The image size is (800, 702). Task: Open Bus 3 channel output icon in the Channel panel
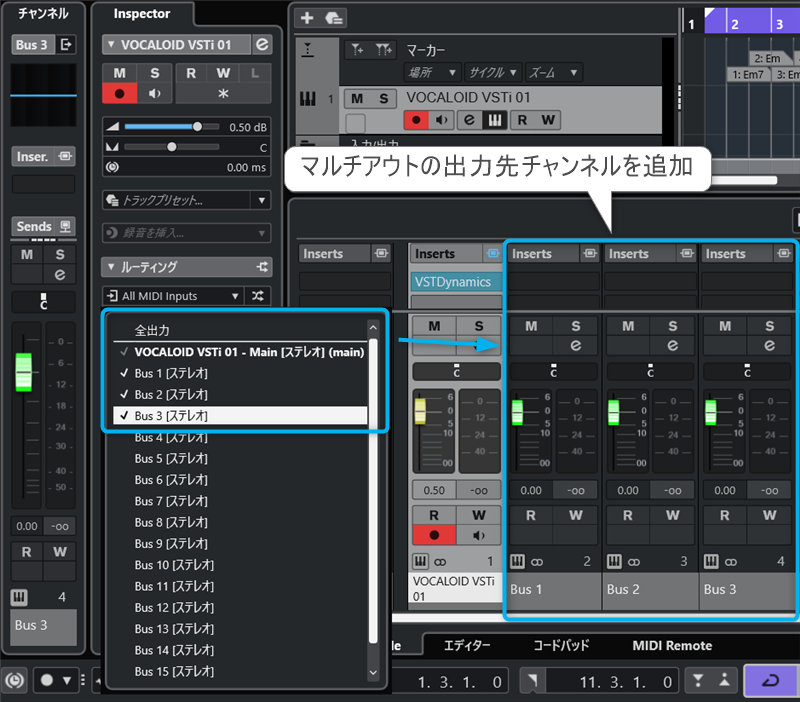[x=66, y=45]
